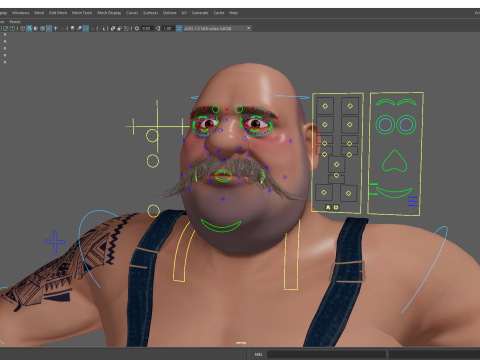Toggle use default material icon
Screen dimensions: 480x360
click(36, 28)
